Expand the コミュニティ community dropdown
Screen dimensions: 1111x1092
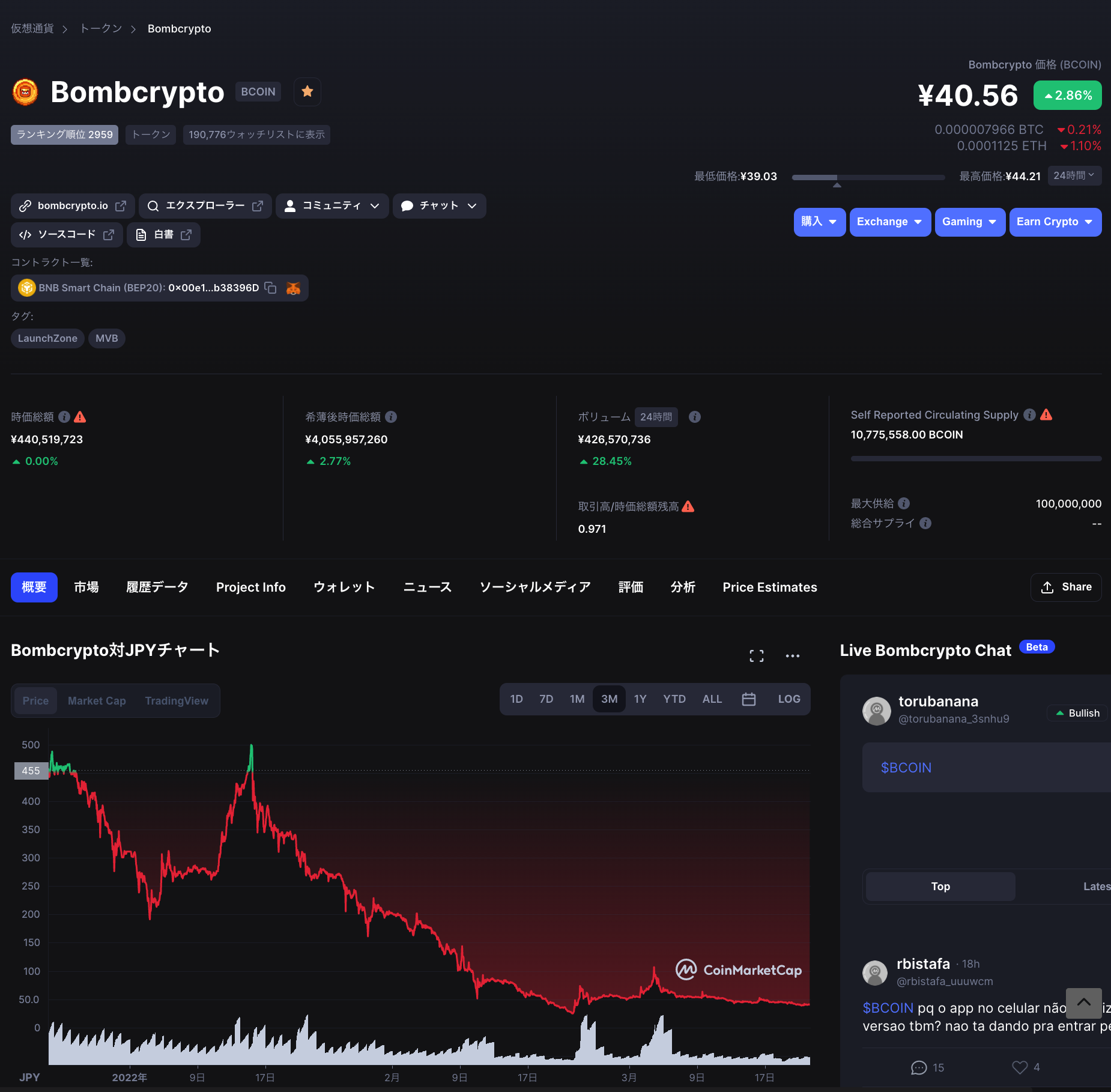pyautogui.click(x=332, y=206)
